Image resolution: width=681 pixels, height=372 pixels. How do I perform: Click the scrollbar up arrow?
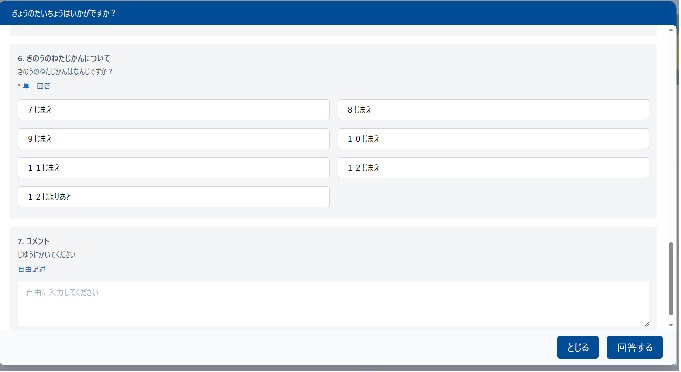tap(671, 30)
